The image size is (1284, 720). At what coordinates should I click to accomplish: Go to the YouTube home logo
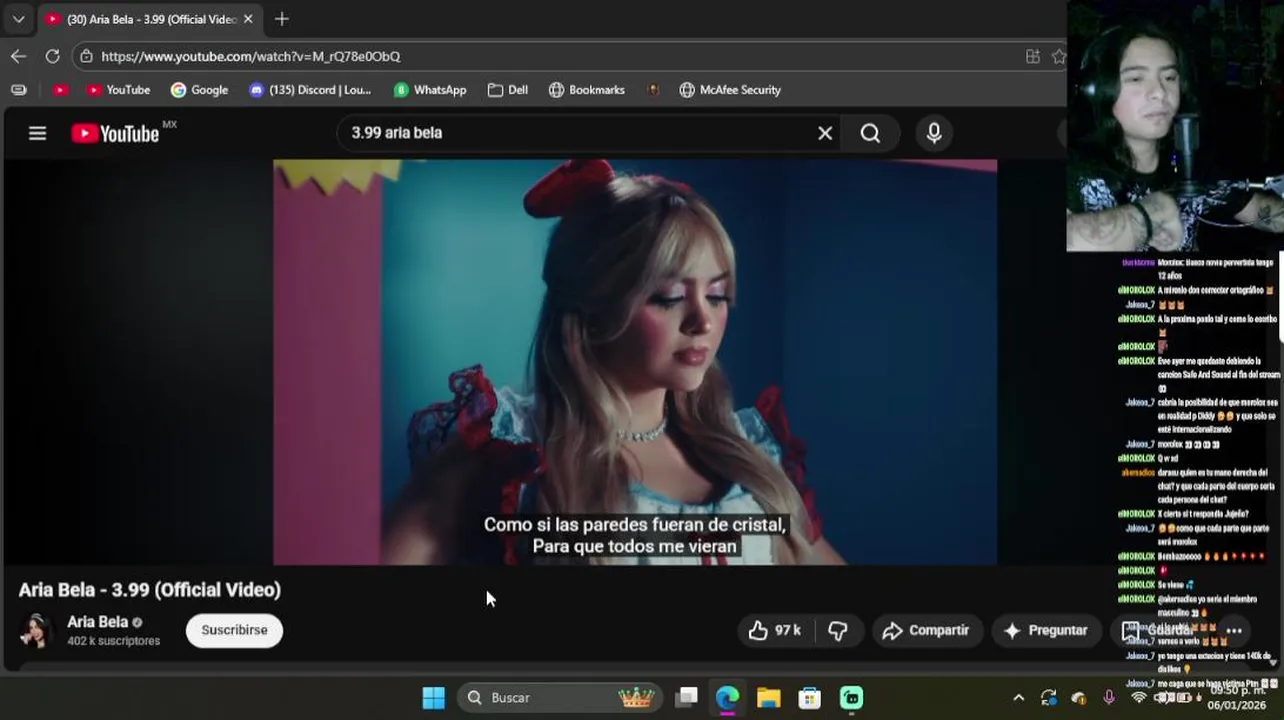tap(115, 133)
